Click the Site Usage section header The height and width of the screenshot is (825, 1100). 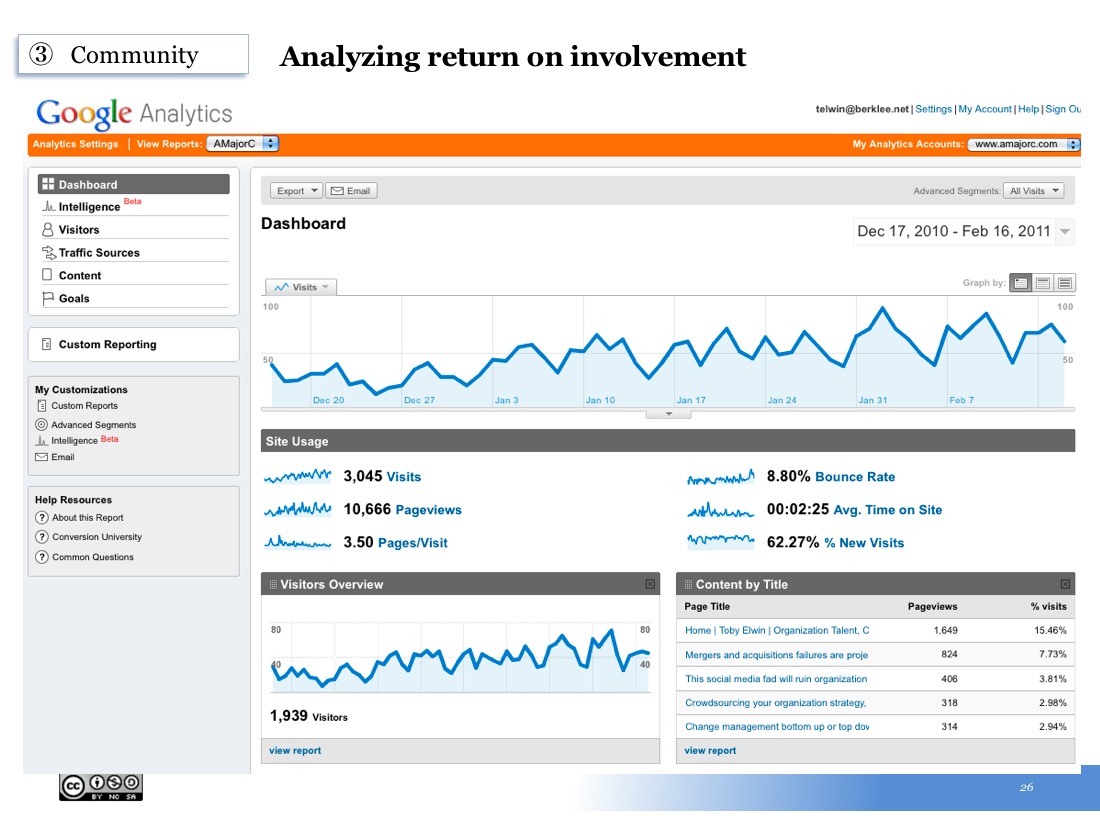pos(668,441)
